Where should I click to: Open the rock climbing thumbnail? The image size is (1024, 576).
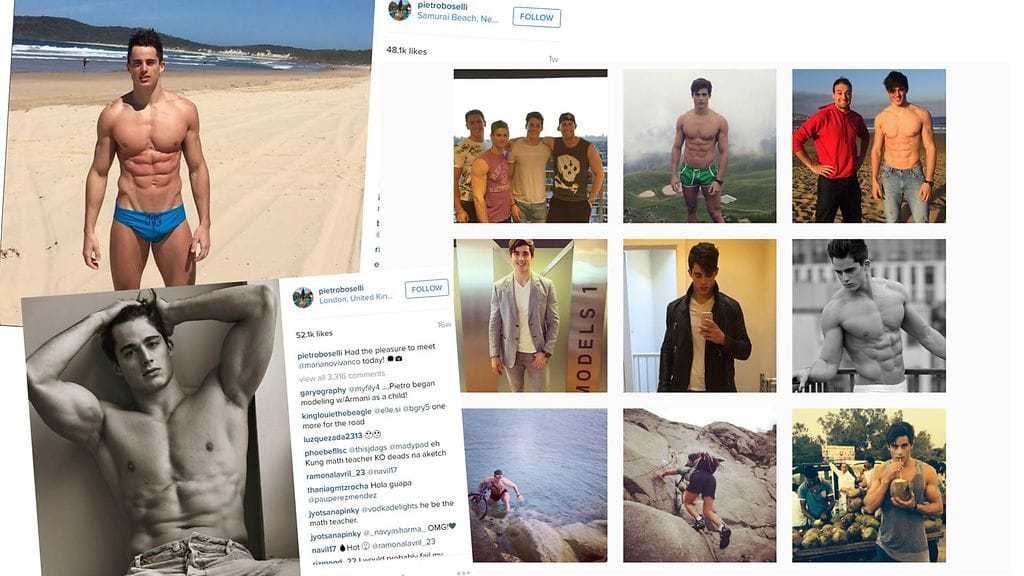click(x=699, y=485)
